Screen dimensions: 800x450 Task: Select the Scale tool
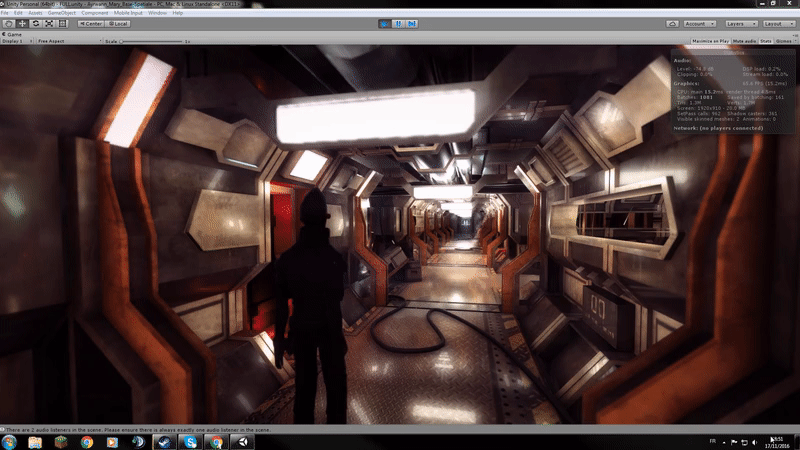(x=49, y=23)
